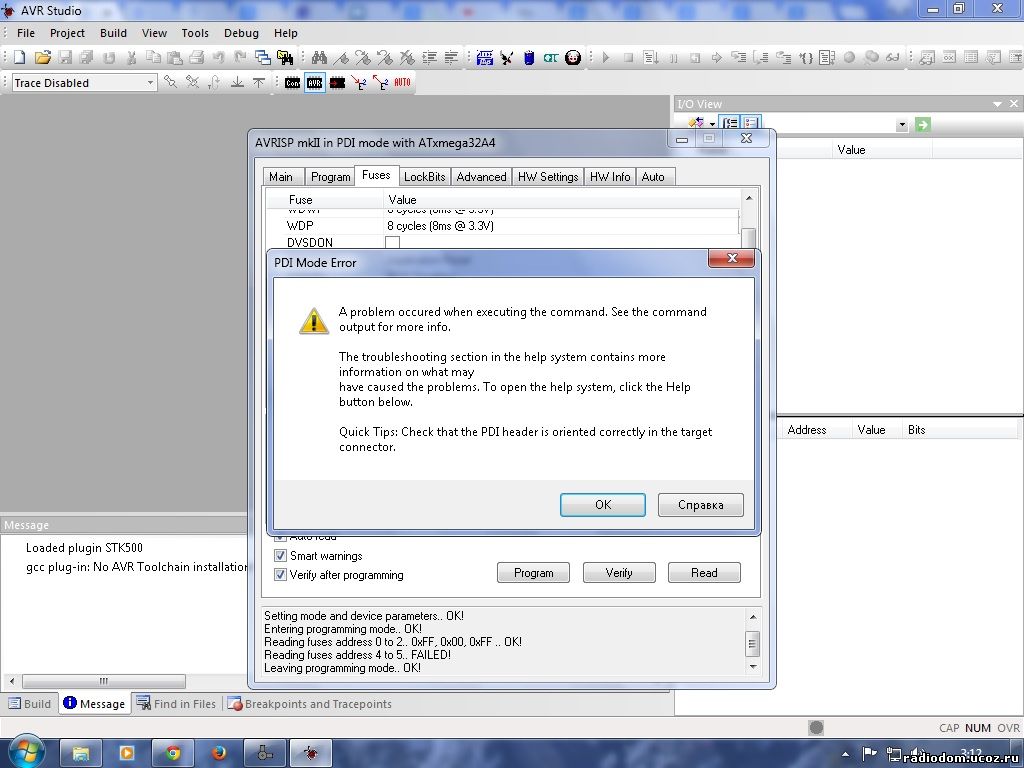
Task: Click the Con connect programmer icon
Action: (x=293, y=82)
